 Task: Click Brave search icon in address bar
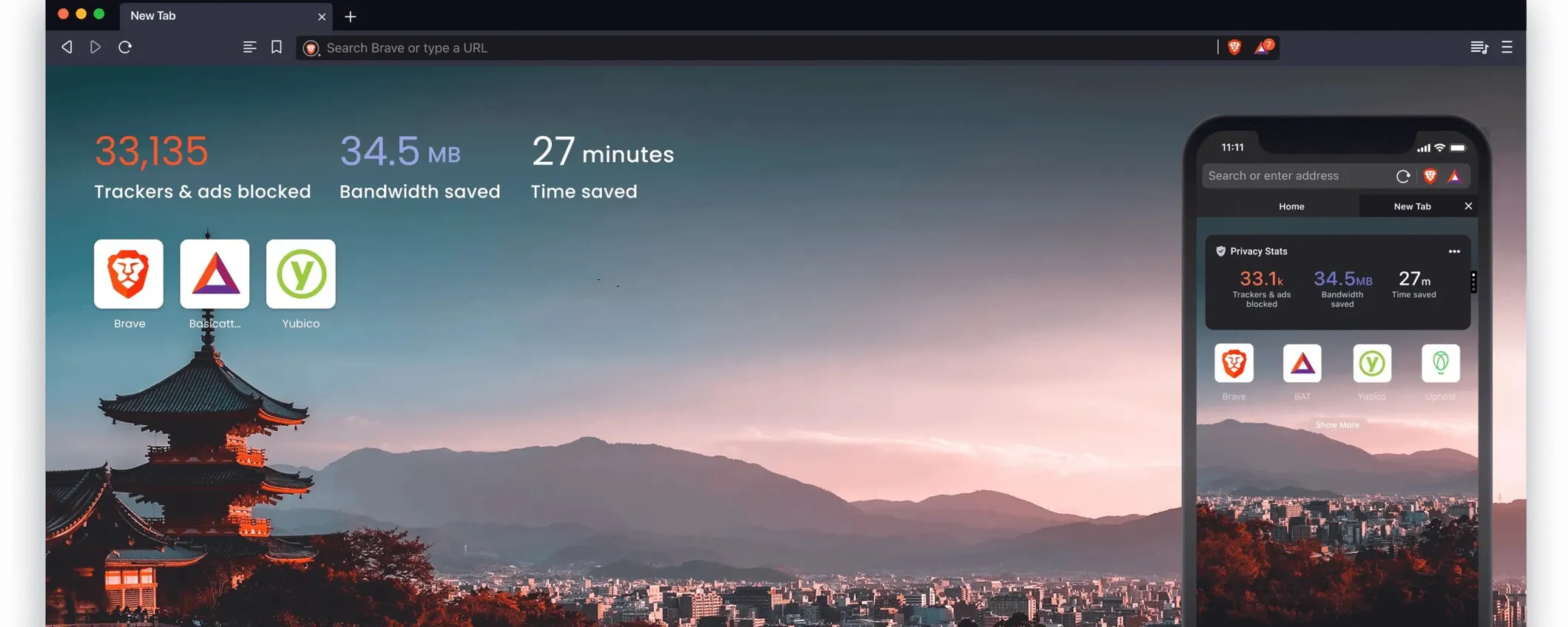click(x=311, y=48)
